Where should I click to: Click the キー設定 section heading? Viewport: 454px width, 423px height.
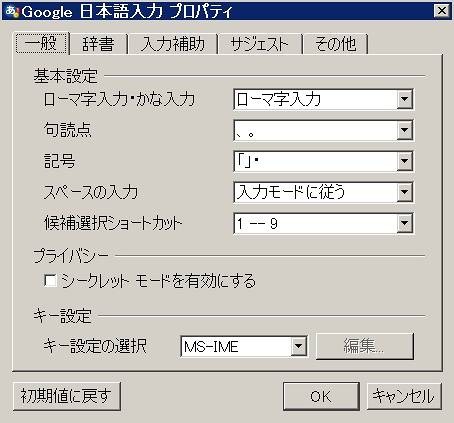[62, 316]
